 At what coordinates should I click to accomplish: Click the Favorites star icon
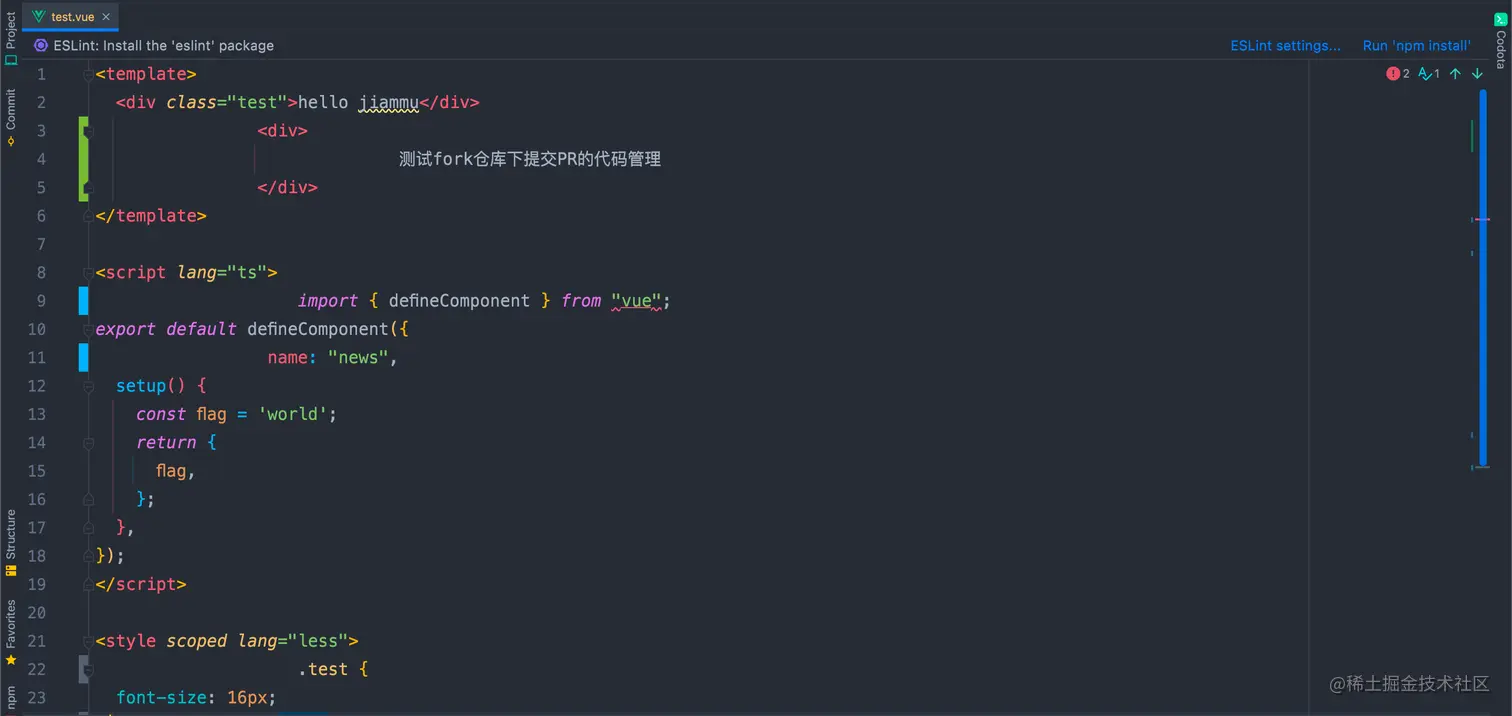[11, 660]
